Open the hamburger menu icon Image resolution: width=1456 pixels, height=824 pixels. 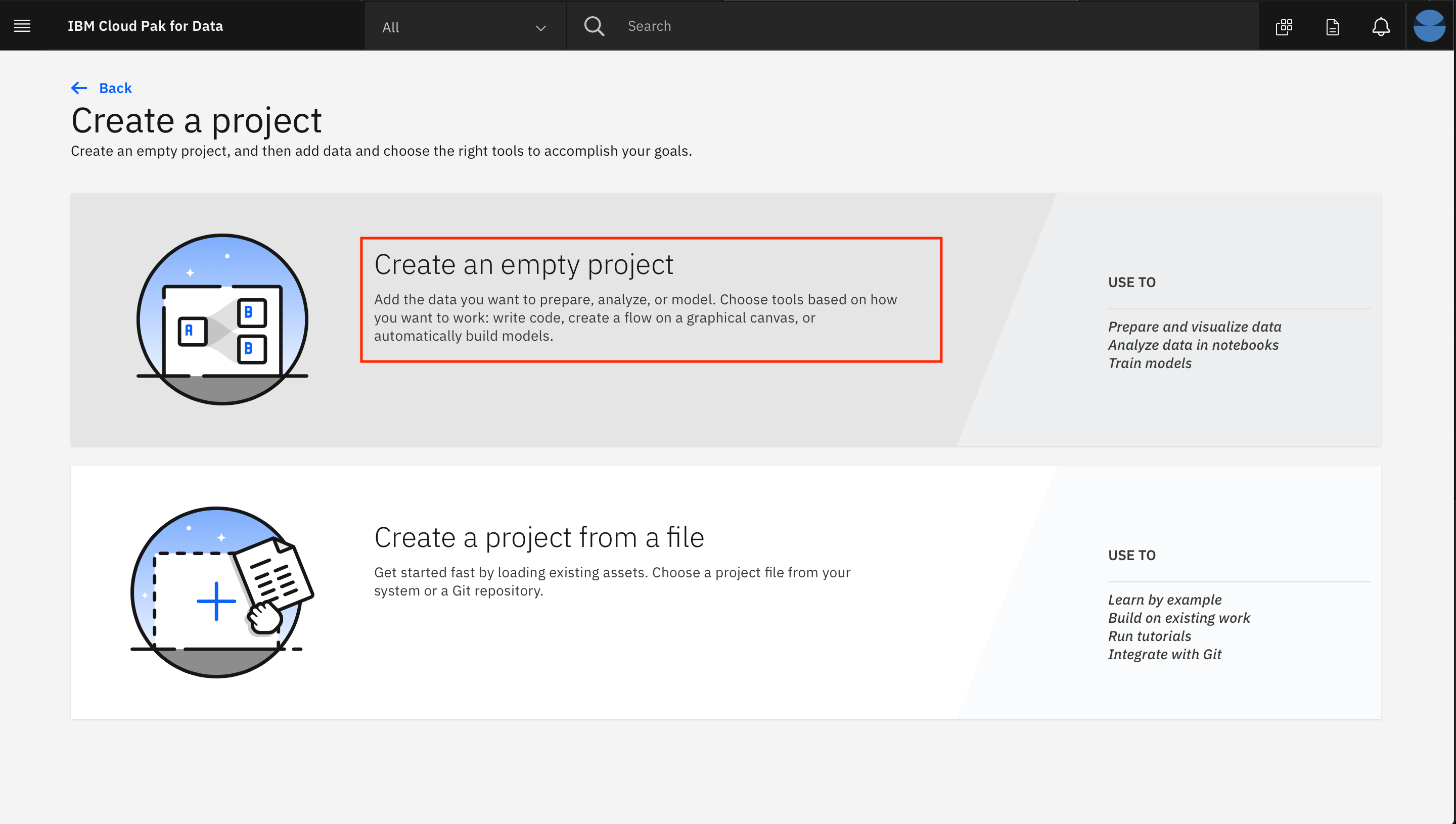pyautogui.click(x=22, y=25)
